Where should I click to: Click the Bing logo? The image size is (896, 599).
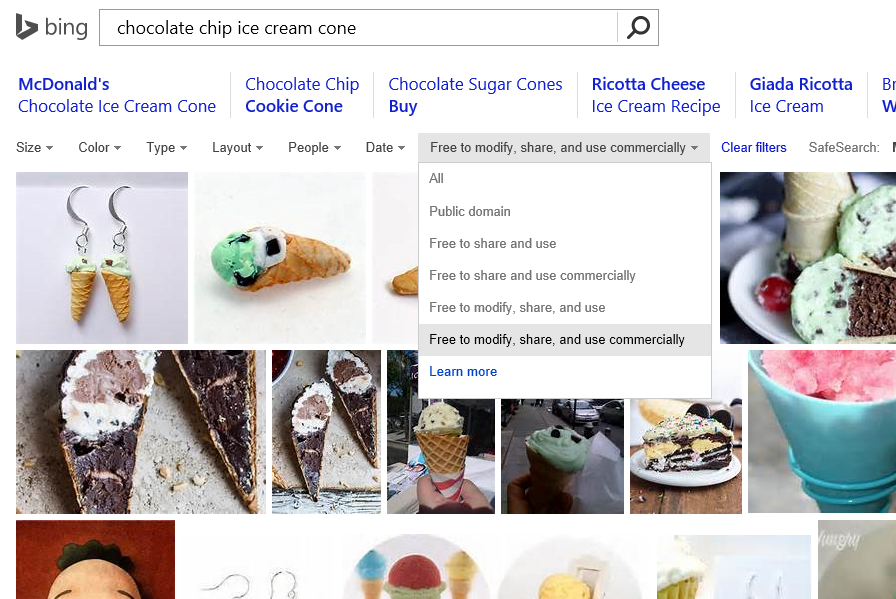pyautogui.click(x=52, y=27)
